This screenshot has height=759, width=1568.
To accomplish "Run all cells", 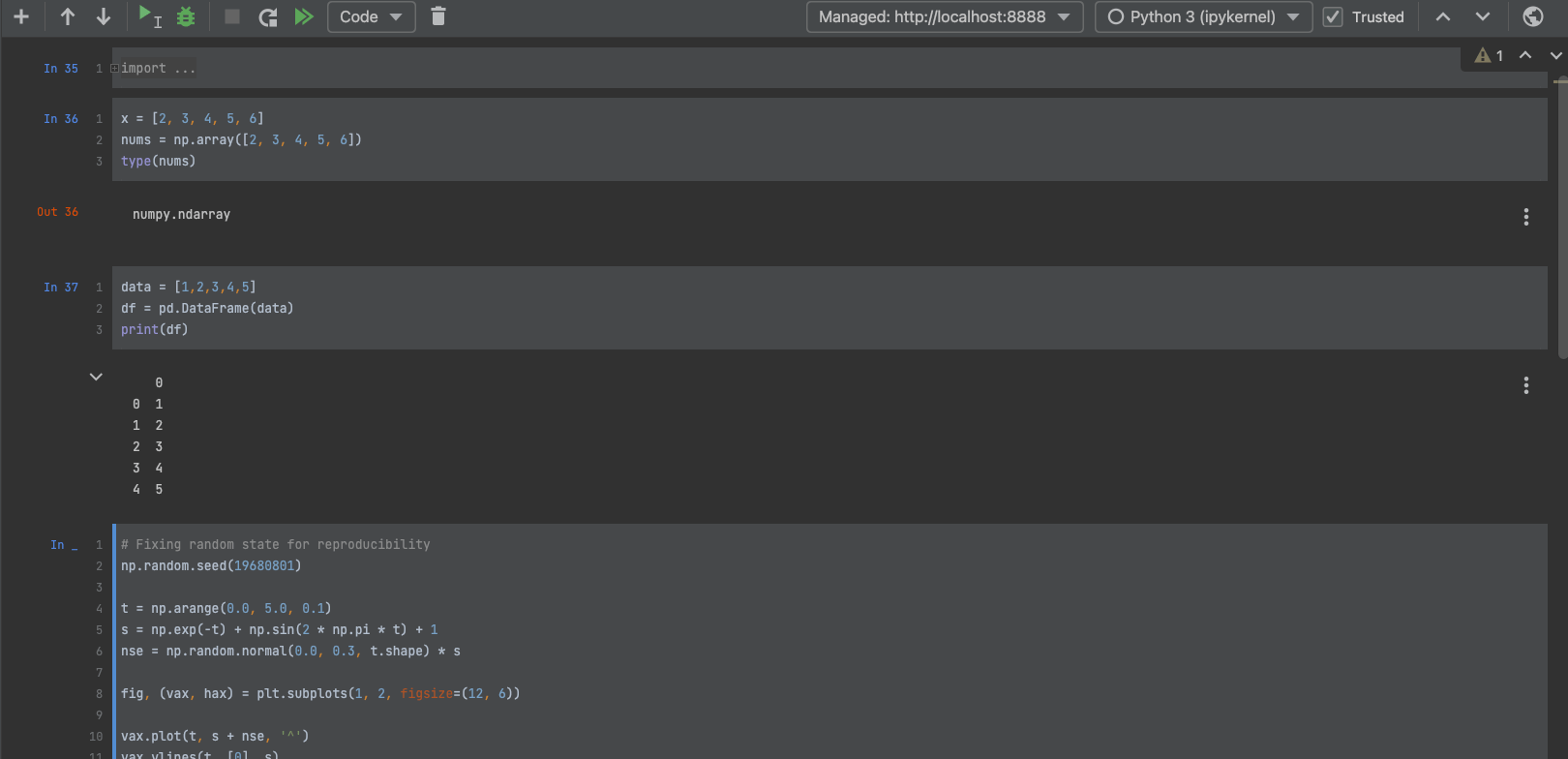I will point(304,16).
